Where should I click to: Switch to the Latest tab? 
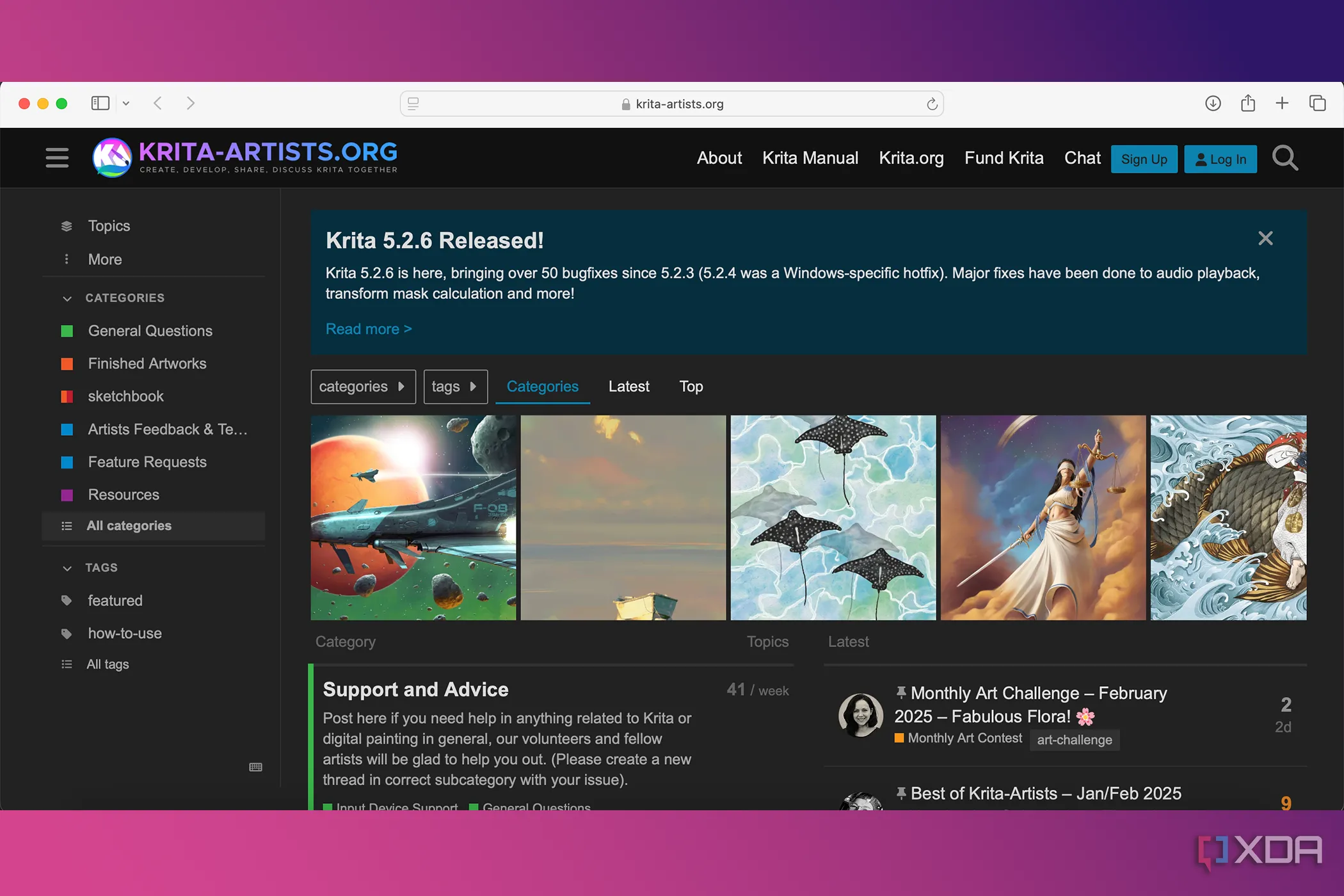pos(629,387)
